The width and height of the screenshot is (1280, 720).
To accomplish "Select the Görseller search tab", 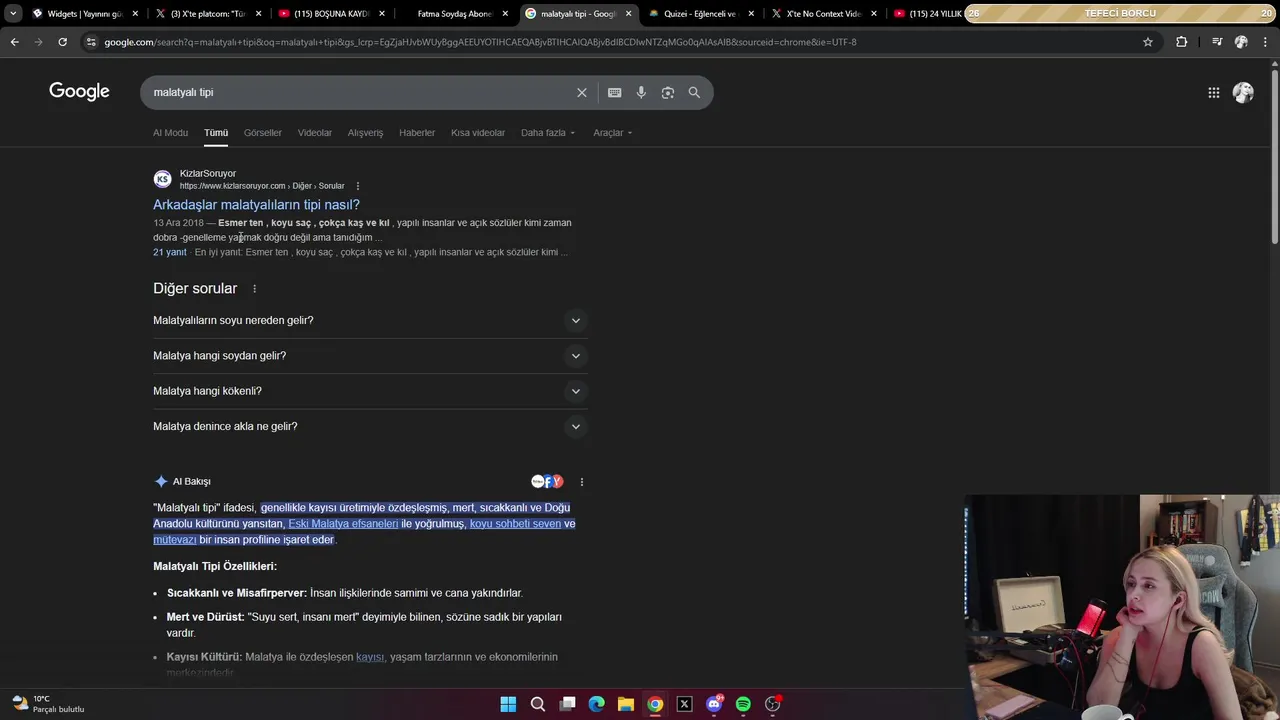I will pos(263,133).
